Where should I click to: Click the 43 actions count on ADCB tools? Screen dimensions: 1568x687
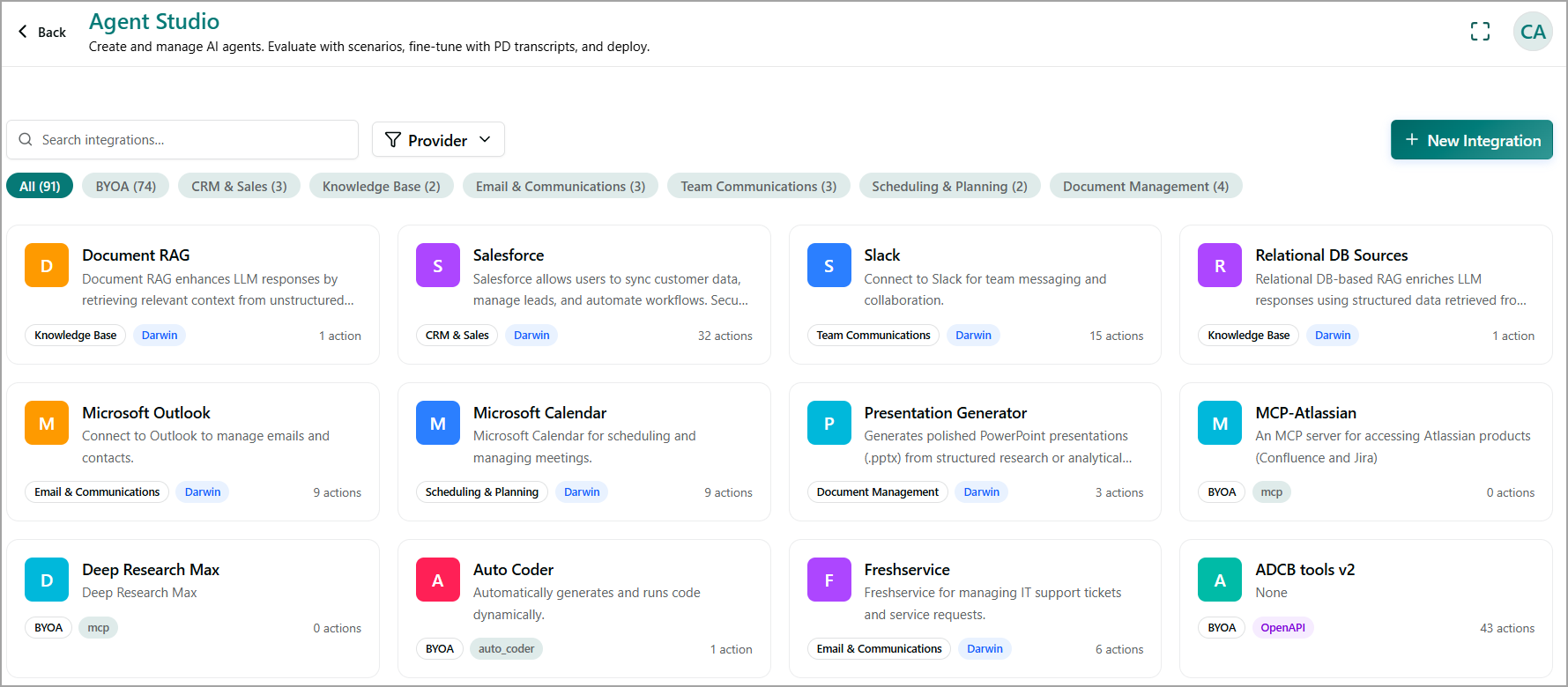pyautogui.click(x=1507, y=628)
